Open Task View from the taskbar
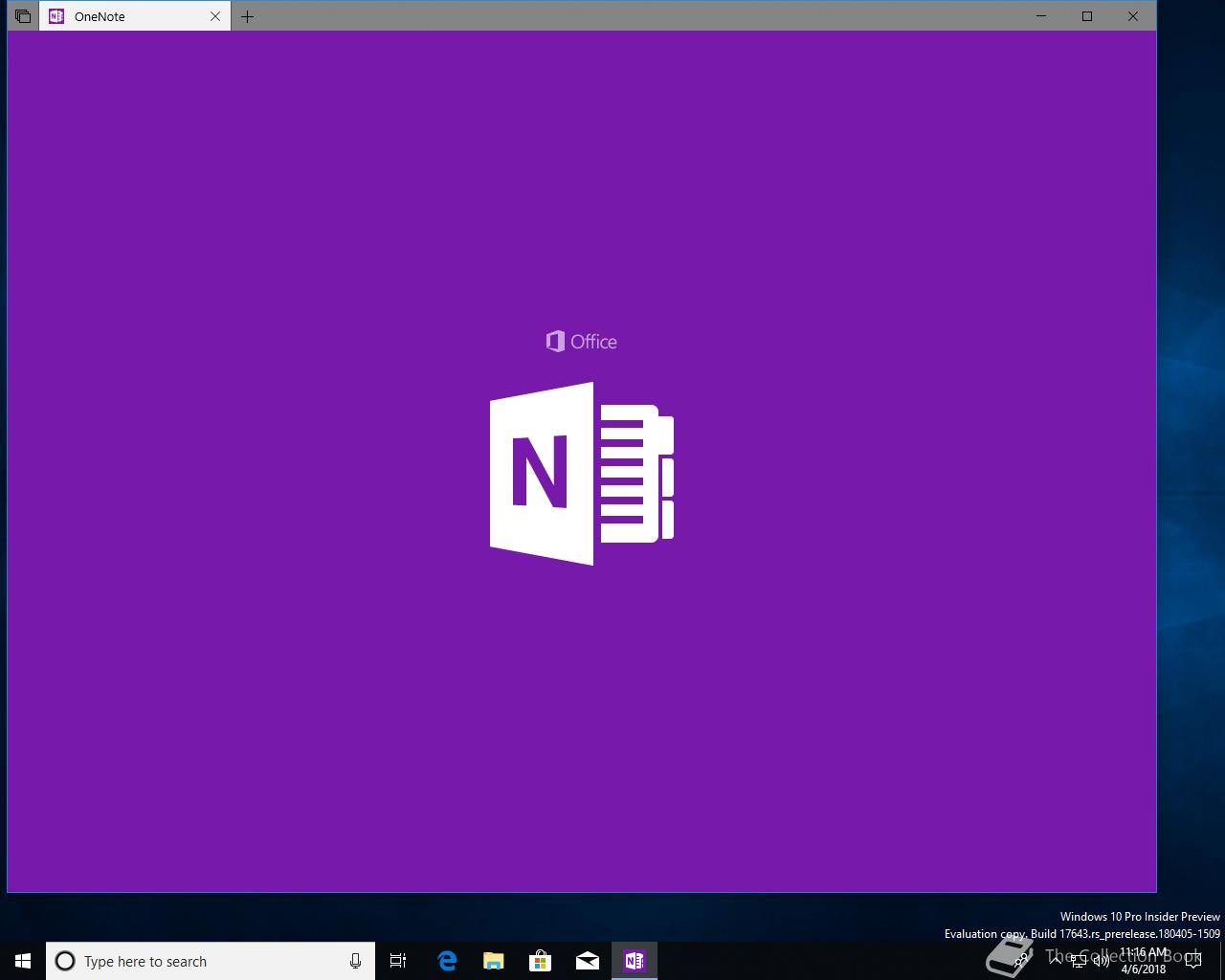Image resolution: width=1225 pixels, height=980 pixels. [x=398, y=961]
